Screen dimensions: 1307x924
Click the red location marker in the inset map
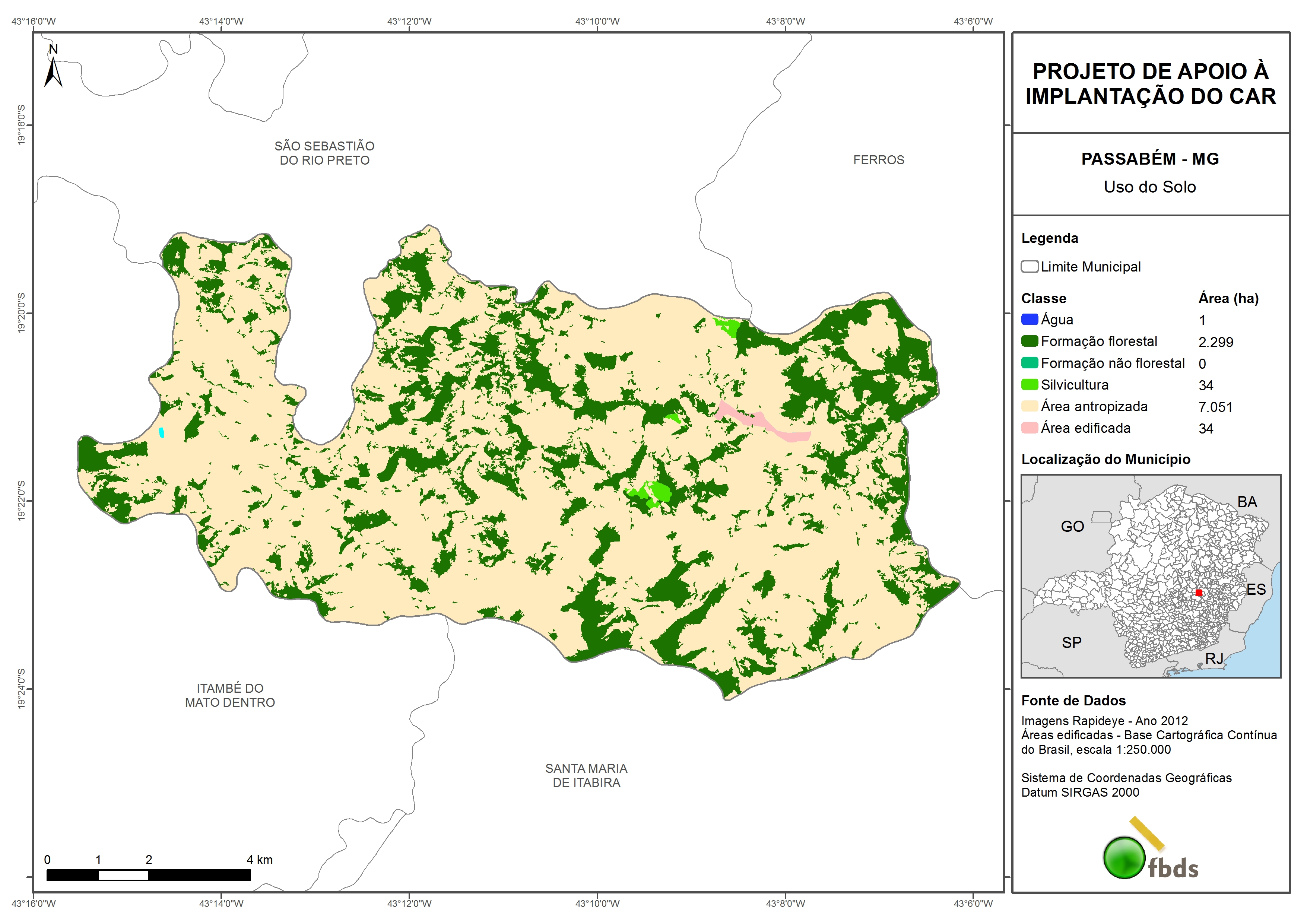click(x=1198, y=593)
